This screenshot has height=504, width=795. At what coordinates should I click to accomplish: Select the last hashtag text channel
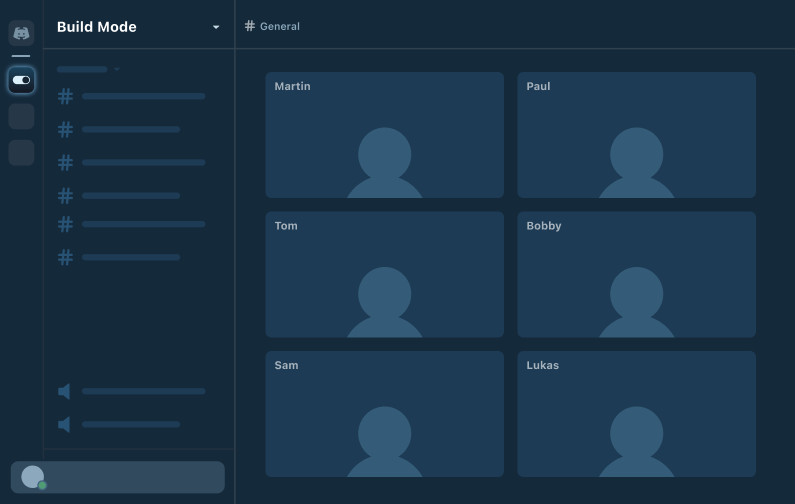pyautogui.click(x=119, y=258)
